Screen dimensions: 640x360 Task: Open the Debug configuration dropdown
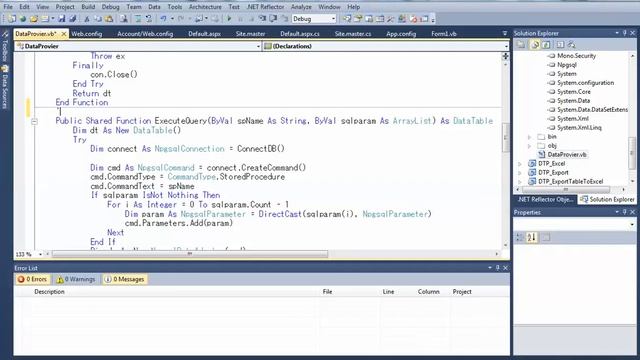[x=333, y=19]
